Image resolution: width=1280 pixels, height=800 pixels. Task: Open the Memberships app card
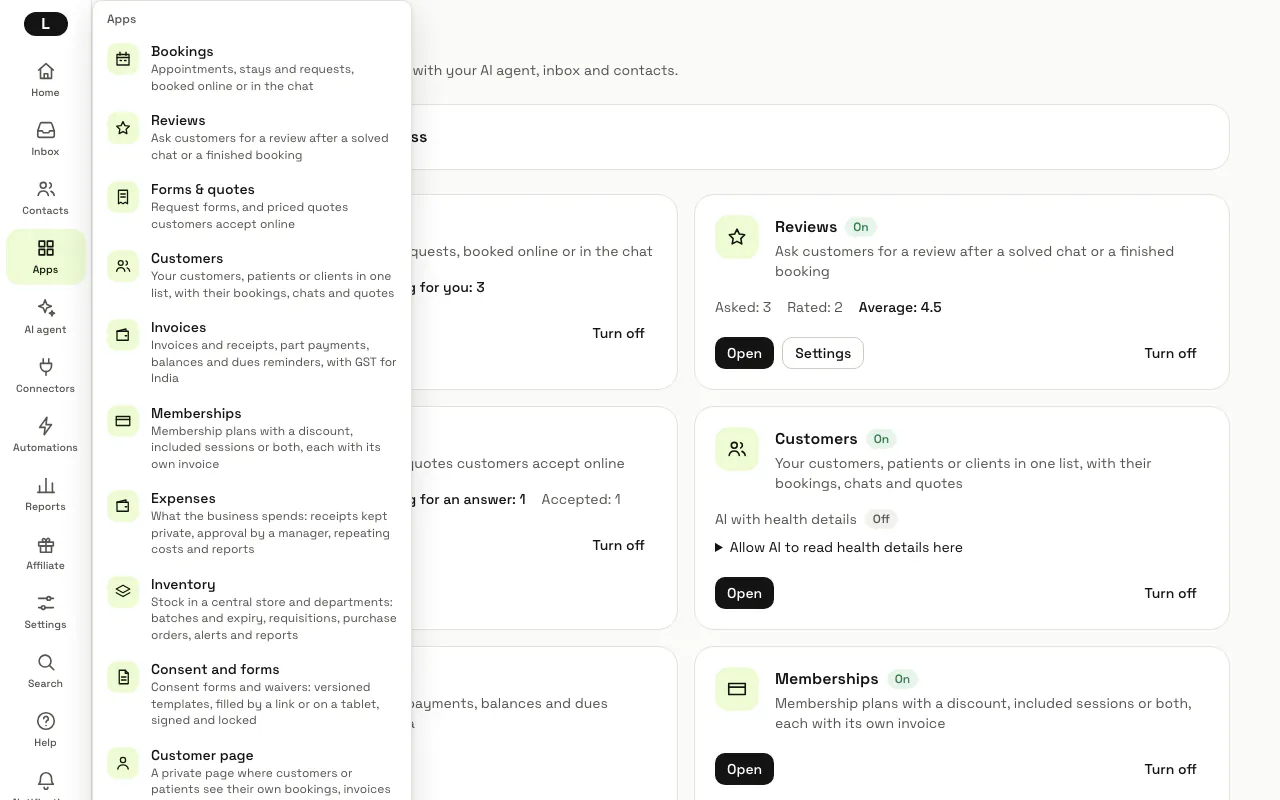pos(744,769)
